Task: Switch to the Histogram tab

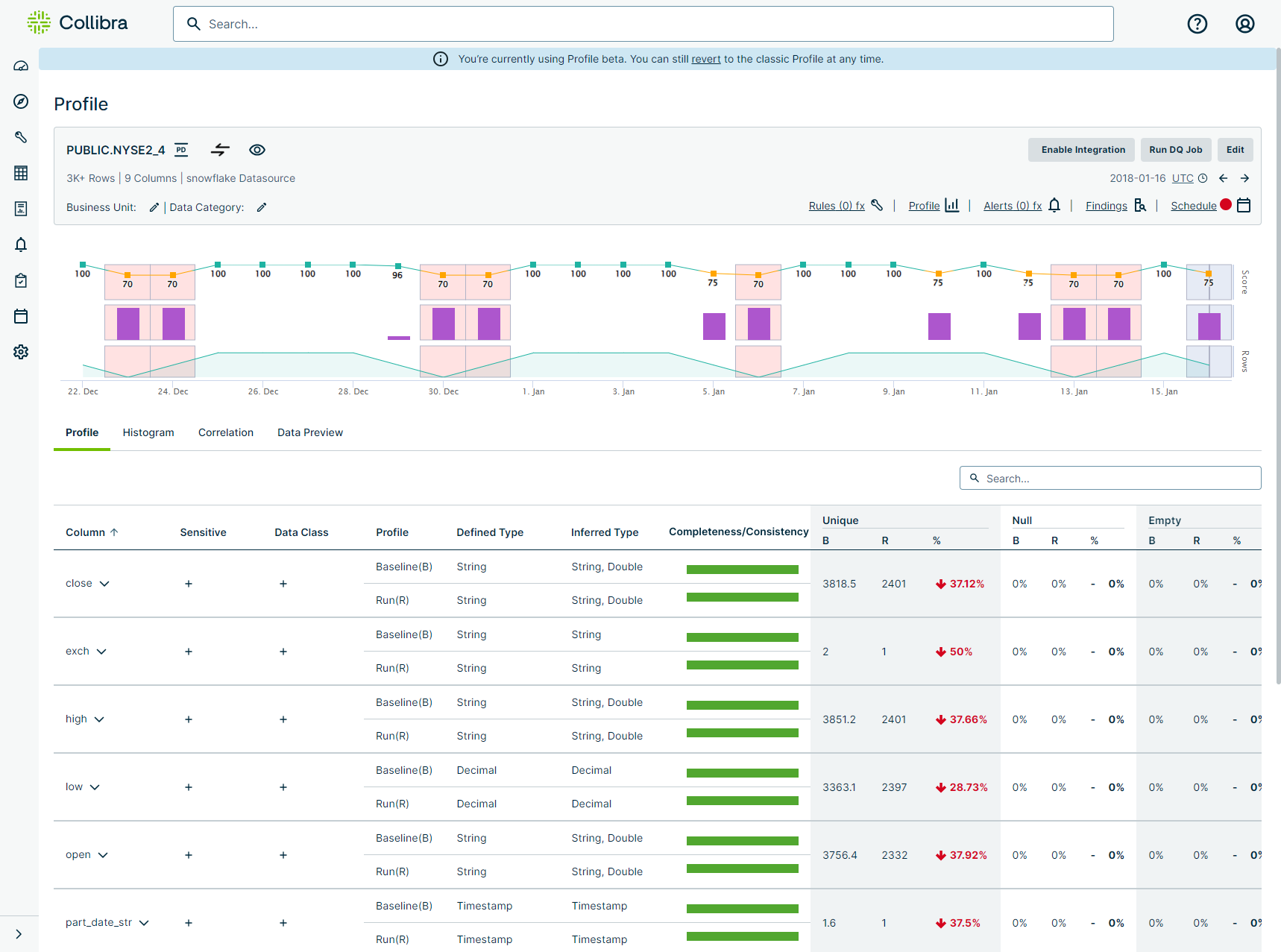Action: pos(148,432)
